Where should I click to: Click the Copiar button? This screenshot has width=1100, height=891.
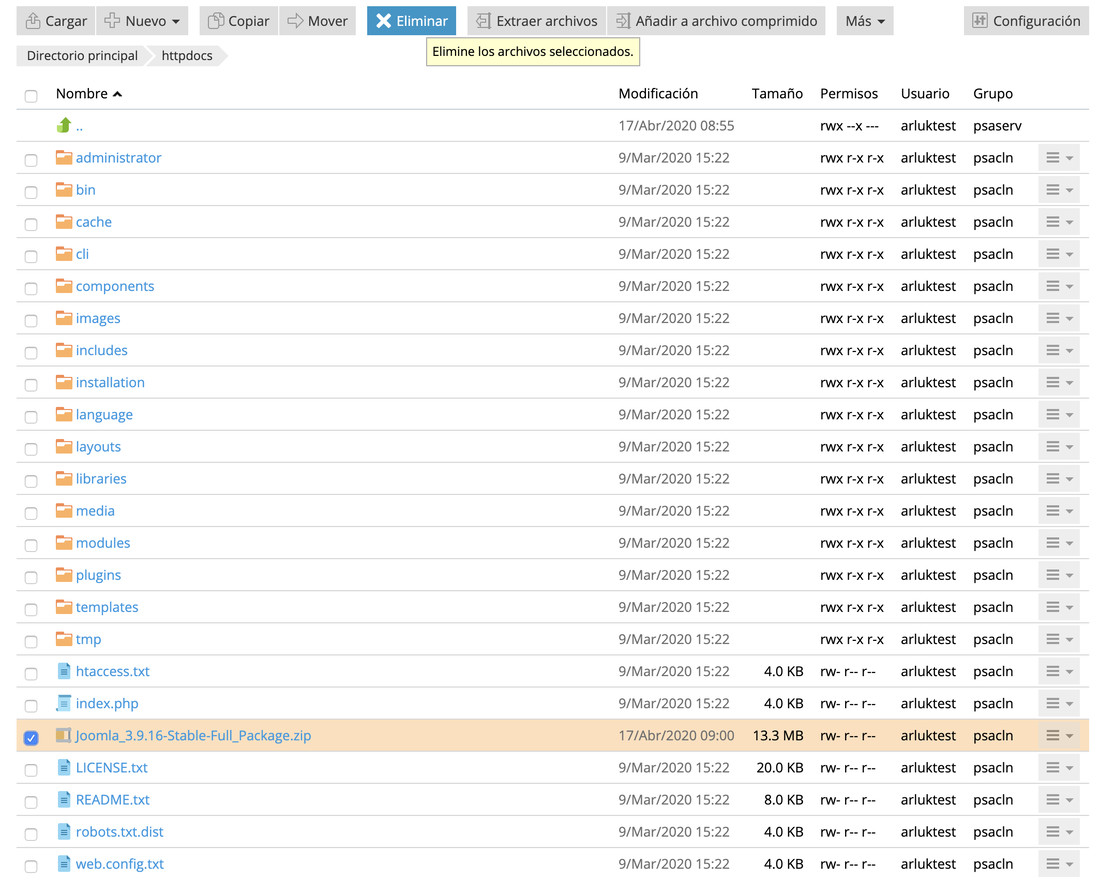point(239,21)
